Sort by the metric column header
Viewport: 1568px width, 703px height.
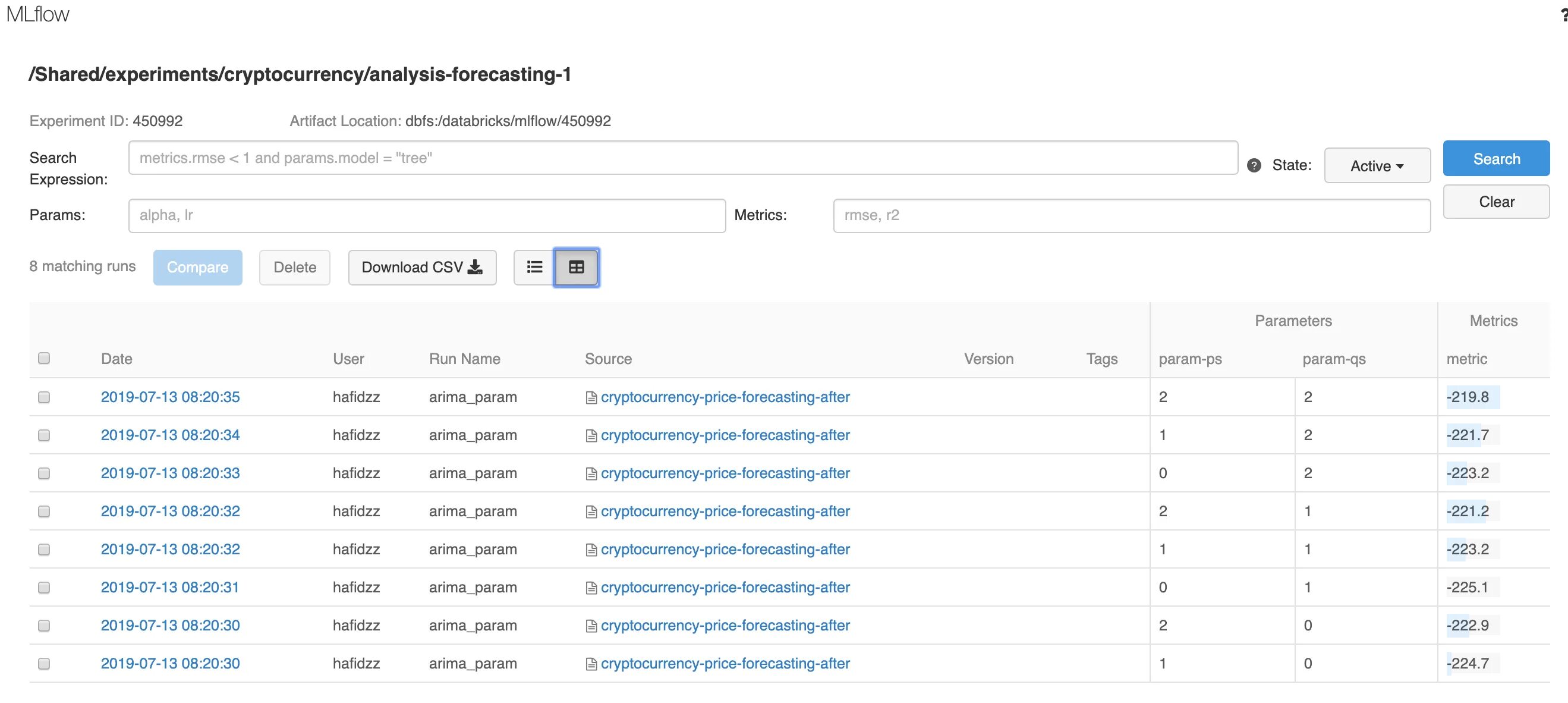click(x=1466, y=359)
